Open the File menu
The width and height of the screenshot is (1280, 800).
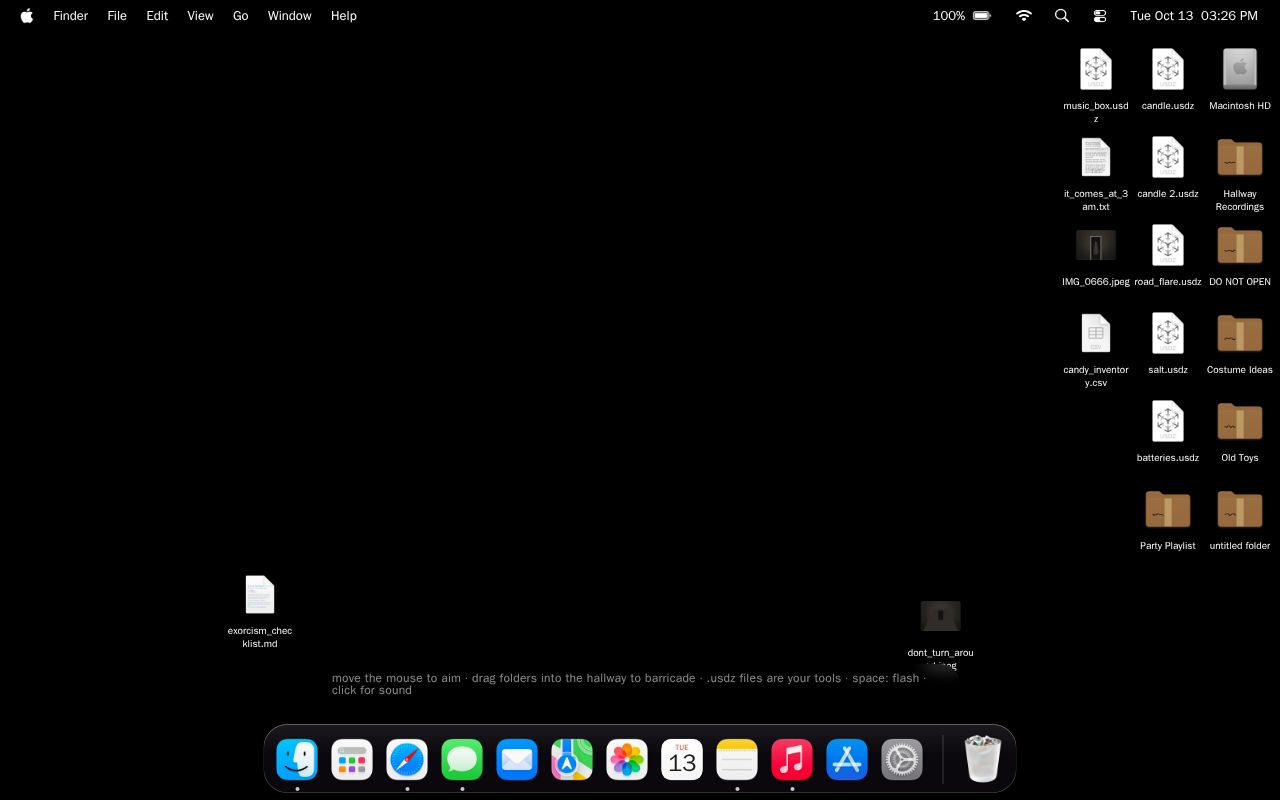tap(117, 16)
